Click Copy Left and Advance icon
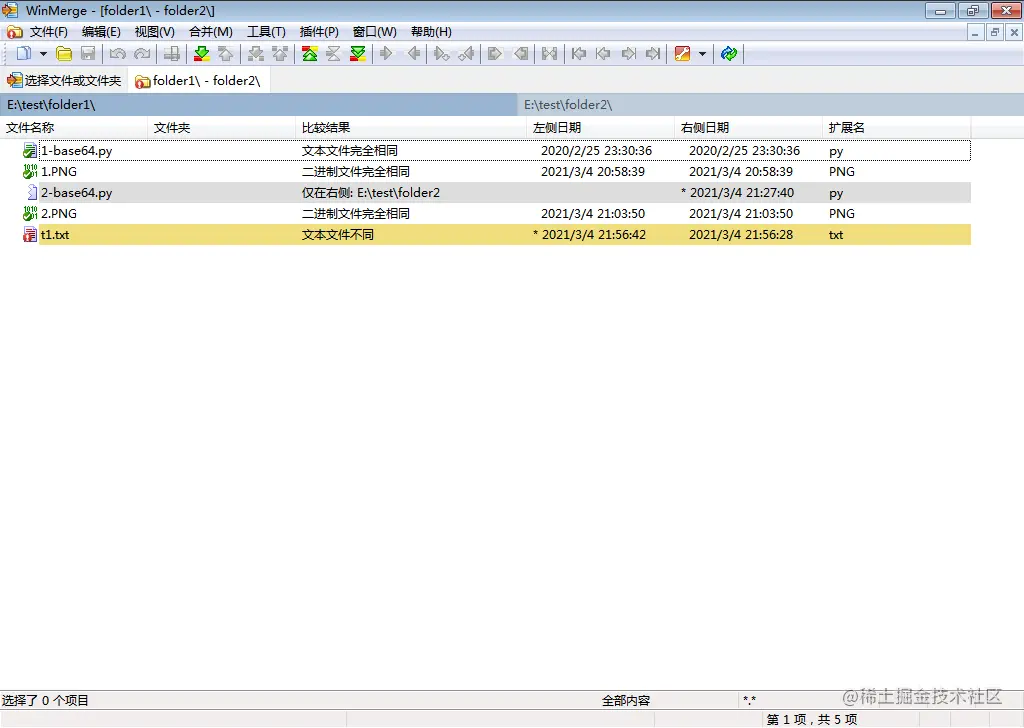 point(466,54)
